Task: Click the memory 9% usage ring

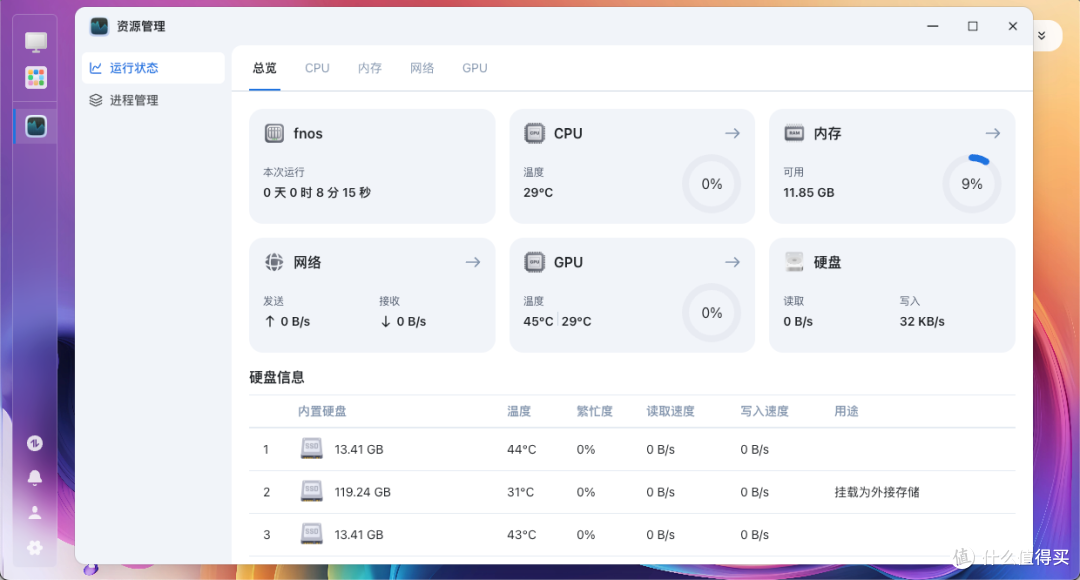Action: (x=972, y=184)
